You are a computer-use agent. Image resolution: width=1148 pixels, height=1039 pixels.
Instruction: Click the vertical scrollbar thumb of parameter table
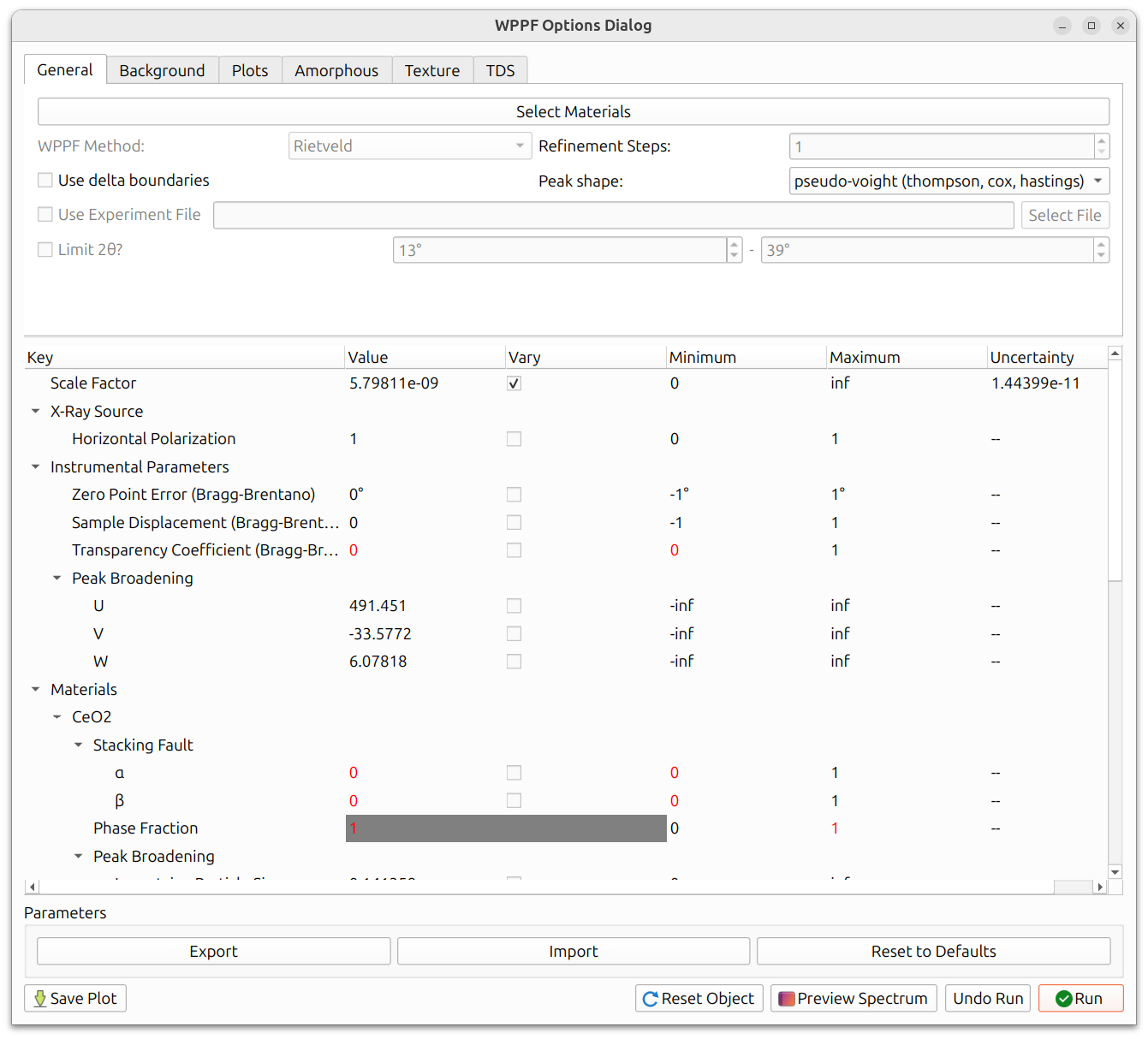1115,471
